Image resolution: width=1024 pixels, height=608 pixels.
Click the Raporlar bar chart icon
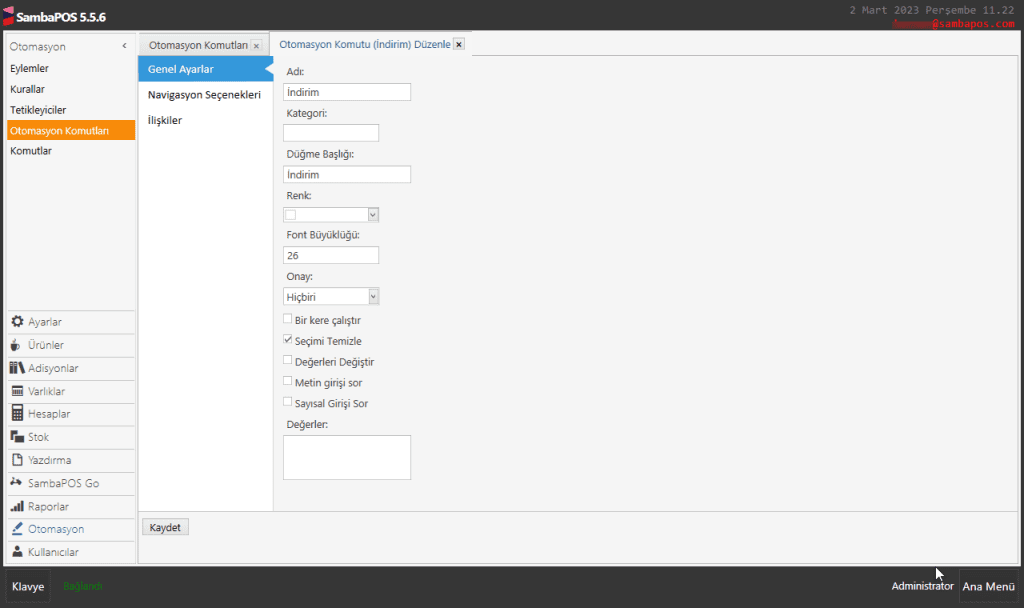(x=17, y=506)
